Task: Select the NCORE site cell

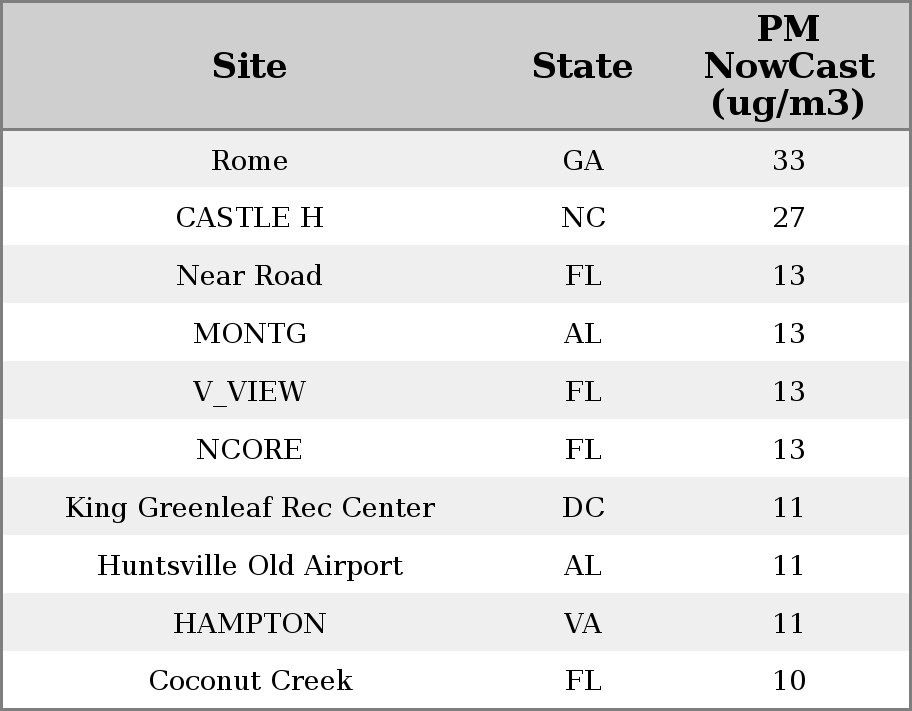Action: click(x=249, y=449)
